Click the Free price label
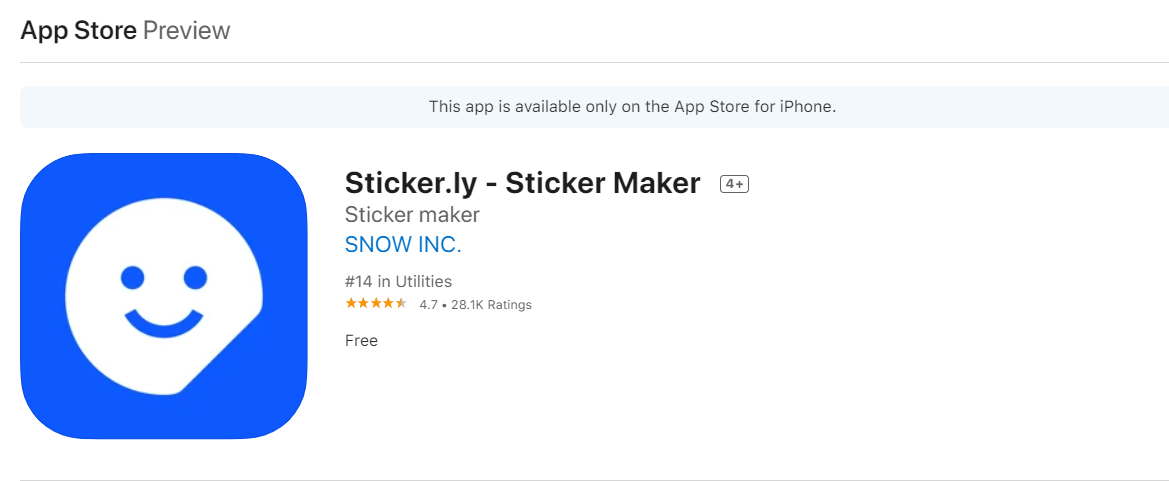 click(x=362, y=341)
